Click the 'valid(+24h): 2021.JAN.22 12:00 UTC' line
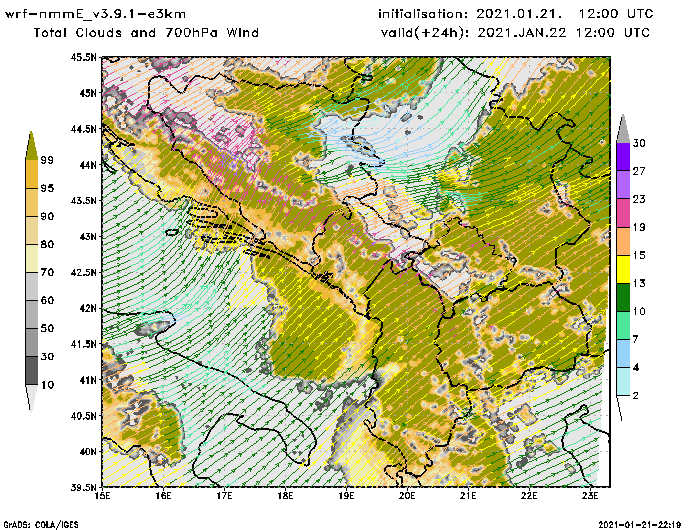The height and width of the screenshot is (530, 700). (515, 33)
